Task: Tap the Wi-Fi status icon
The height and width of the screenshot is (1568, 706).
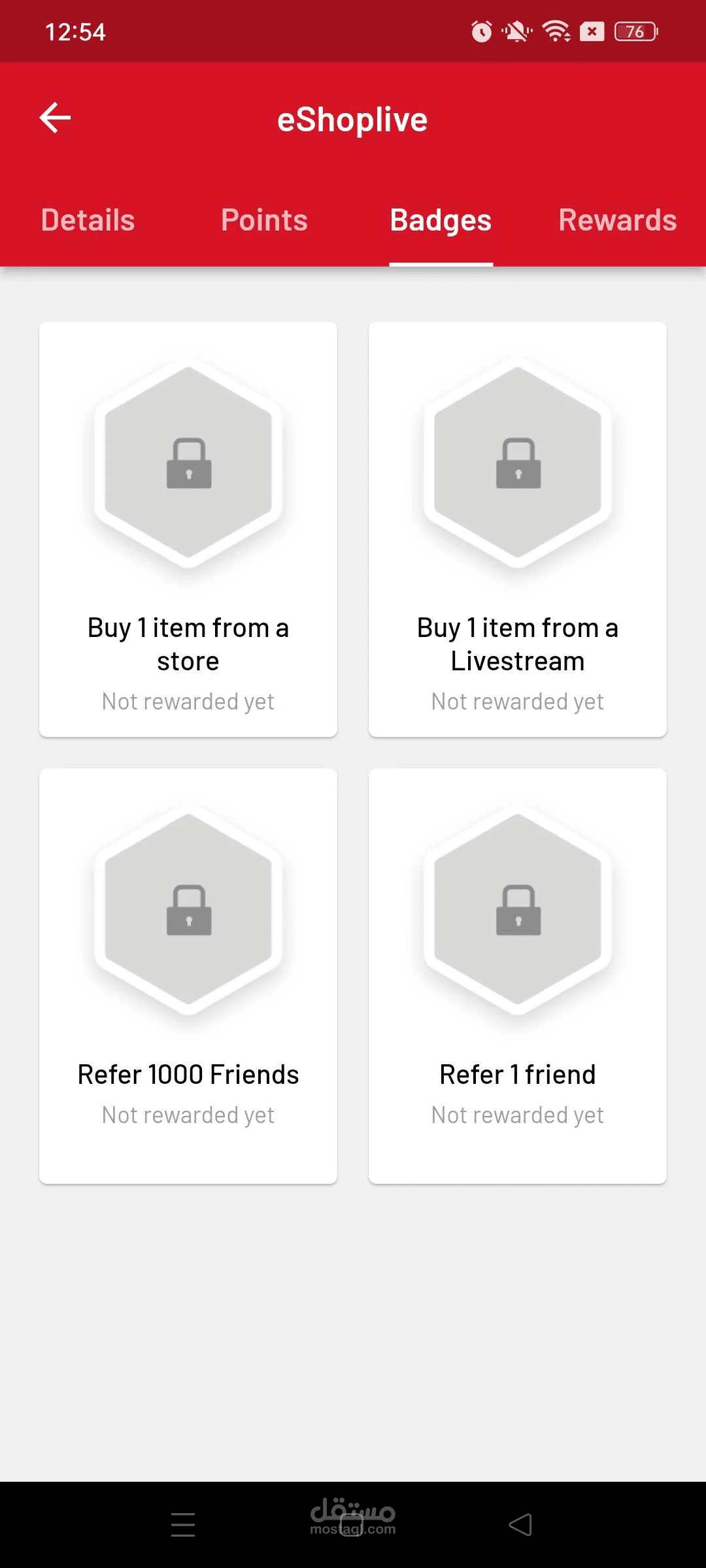Action: pyautogui.click(x=556, y=31)
